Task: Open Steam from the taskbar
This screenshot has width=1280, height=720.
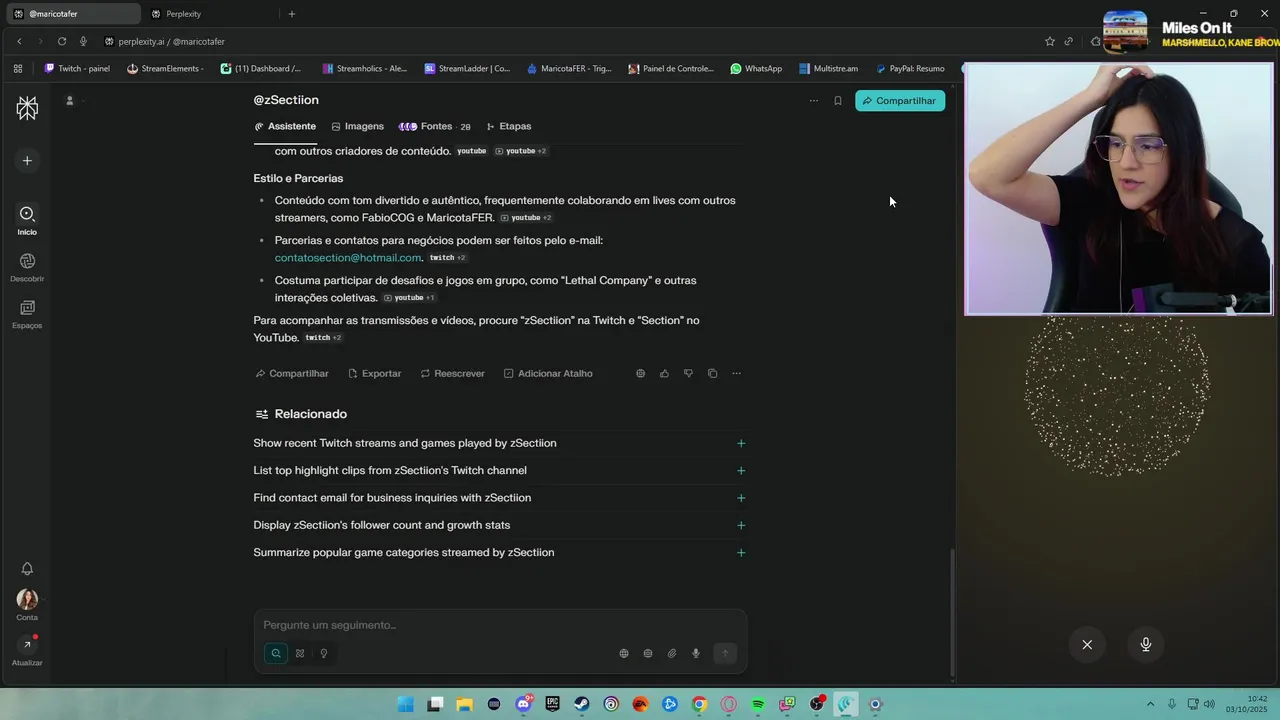Action: pyautogui.click(x=582, y=705)
